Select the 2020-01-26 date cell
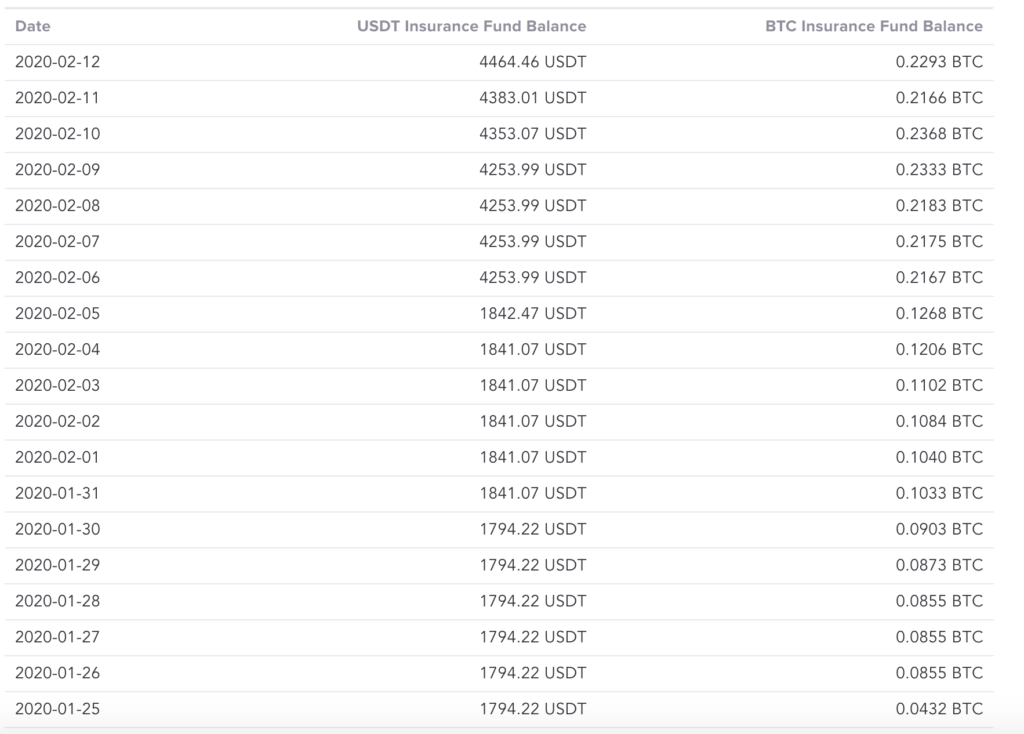 click(57, 673)
